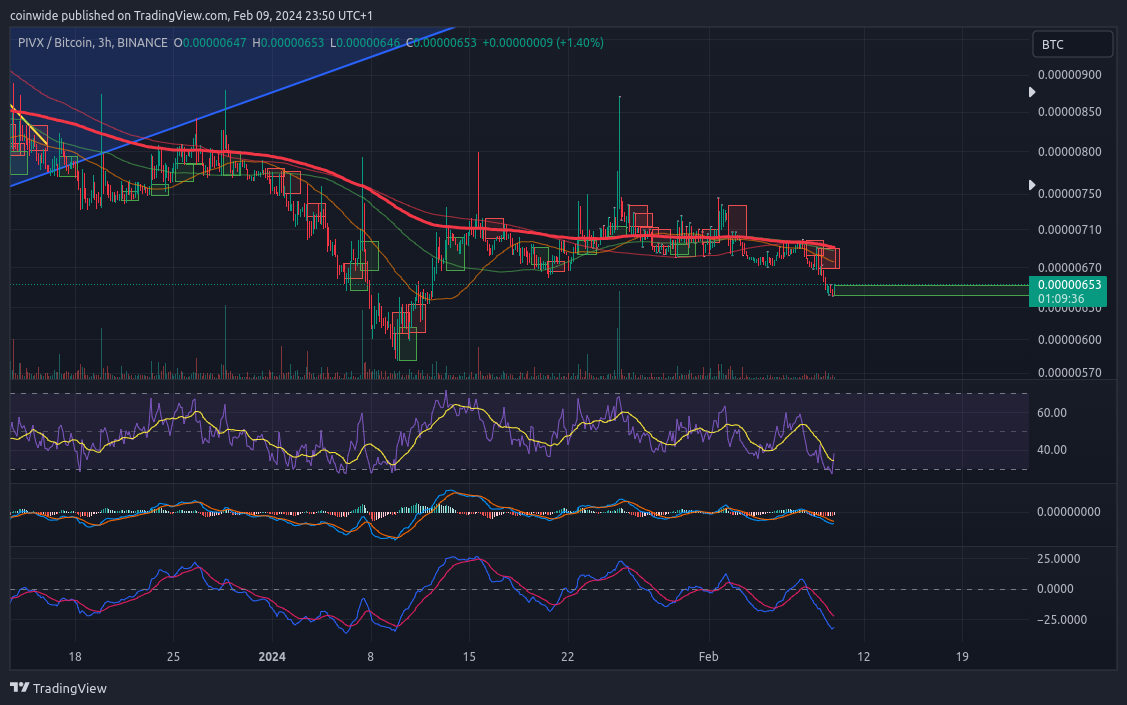Click the high value H0.00000653
Viewport: 1127px width, 705px height.
pos(288,43)
